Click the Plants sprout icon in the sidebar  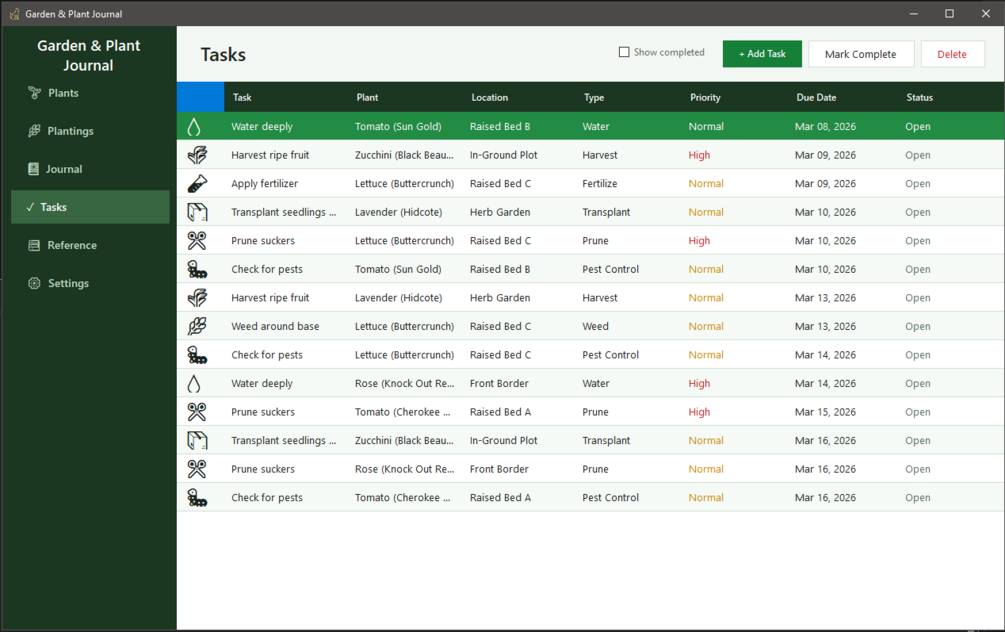pyautogui.click(x=34, y=93)
